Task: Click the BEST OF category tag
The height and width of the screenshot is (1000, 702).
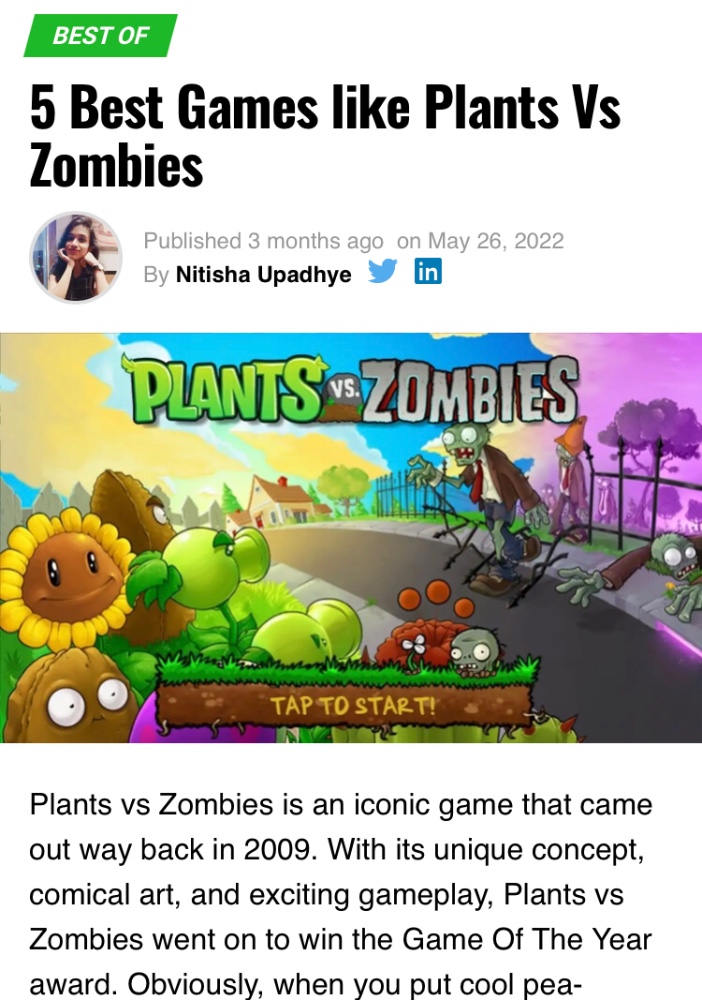Action: pos(101,36)
